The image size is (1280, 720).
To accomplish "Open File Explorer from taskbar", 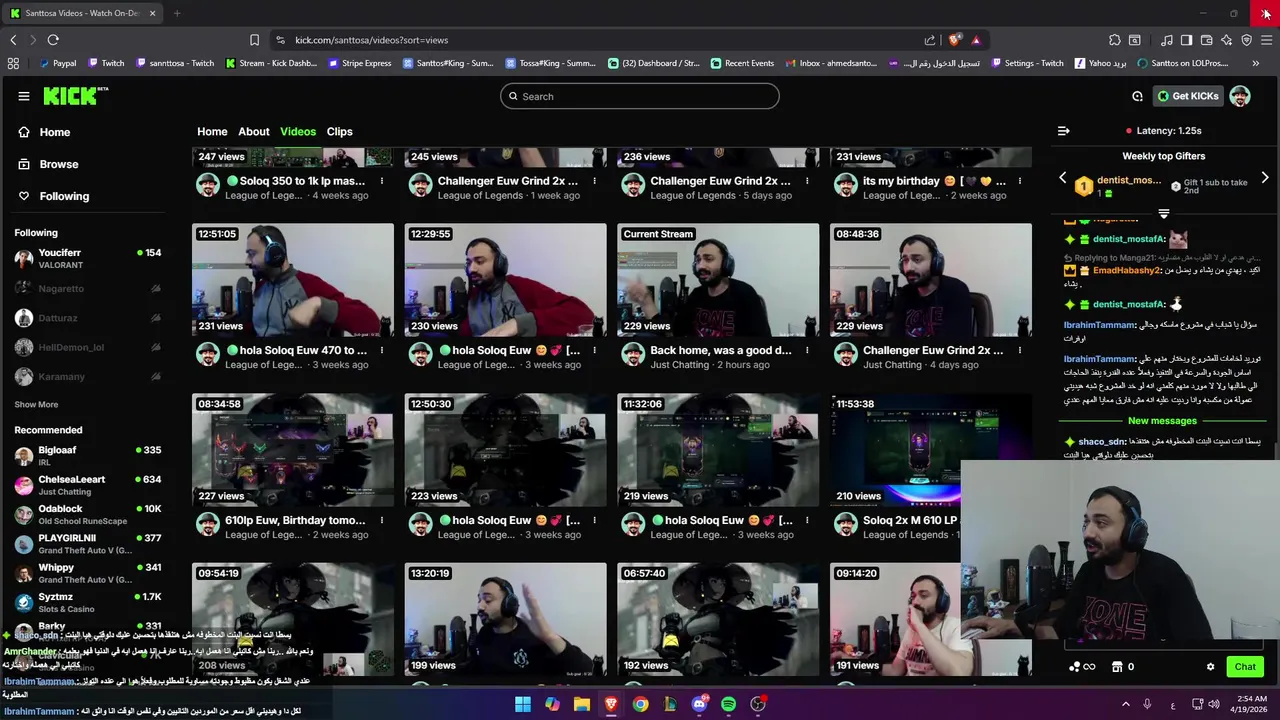I will coord(581,704).
